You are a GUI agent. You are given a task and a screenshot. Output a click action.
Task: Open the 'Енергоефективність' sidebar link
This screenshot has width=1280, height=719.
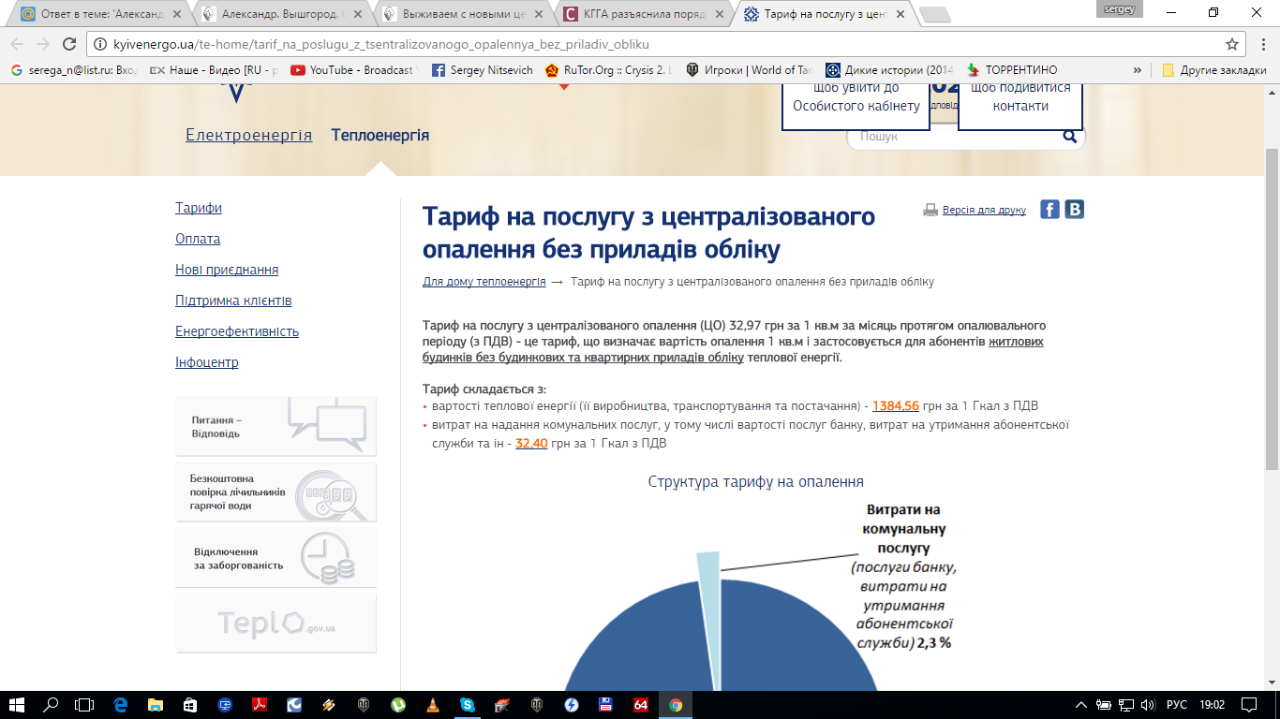click(237, 332)
